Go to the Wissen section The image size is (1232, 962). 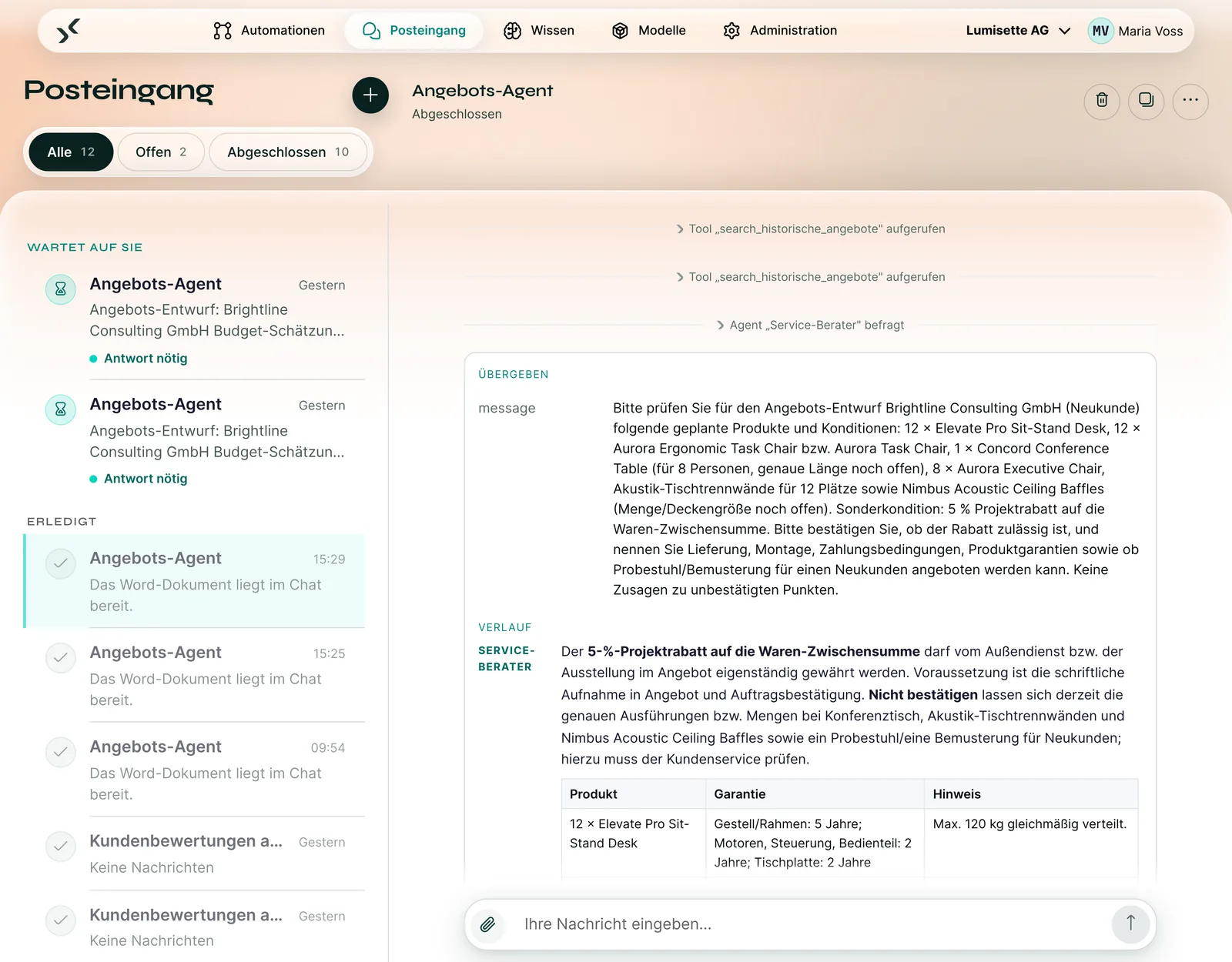coord(539,31)
